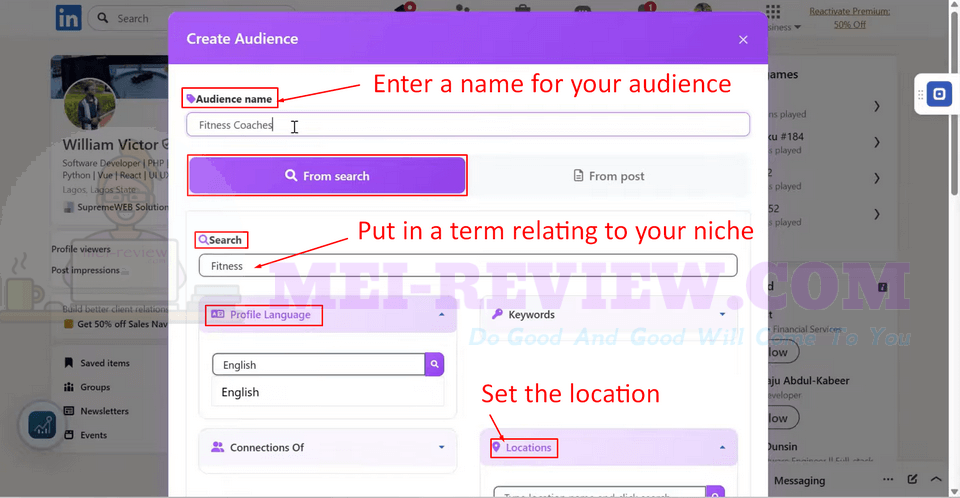960x498 pixels.
Task: Select the From post tab
Action: (609, 176)
